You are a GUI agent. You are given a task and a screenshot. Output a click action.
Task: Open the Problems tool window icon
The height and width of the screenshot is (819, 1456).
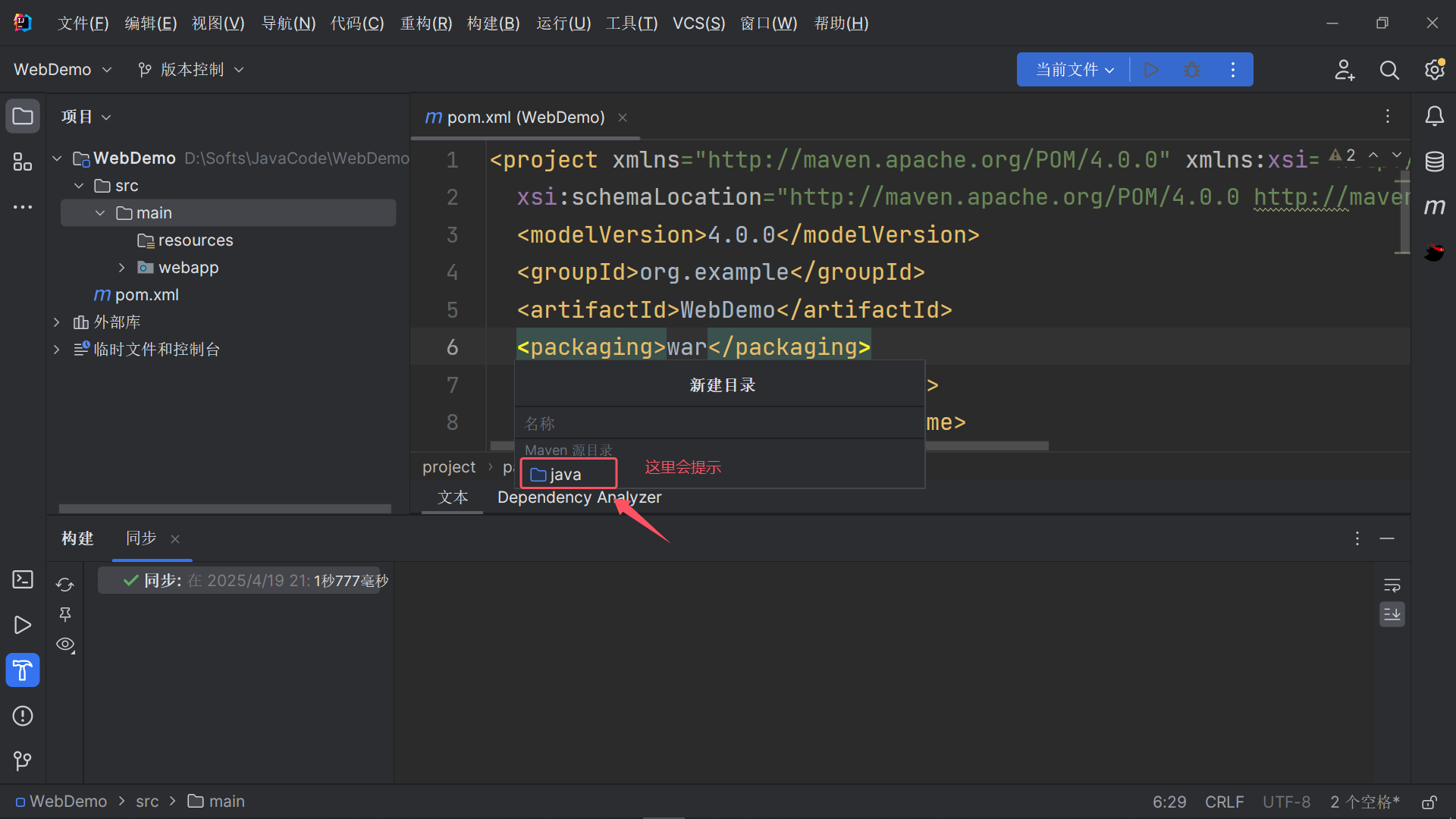[23, 716]
